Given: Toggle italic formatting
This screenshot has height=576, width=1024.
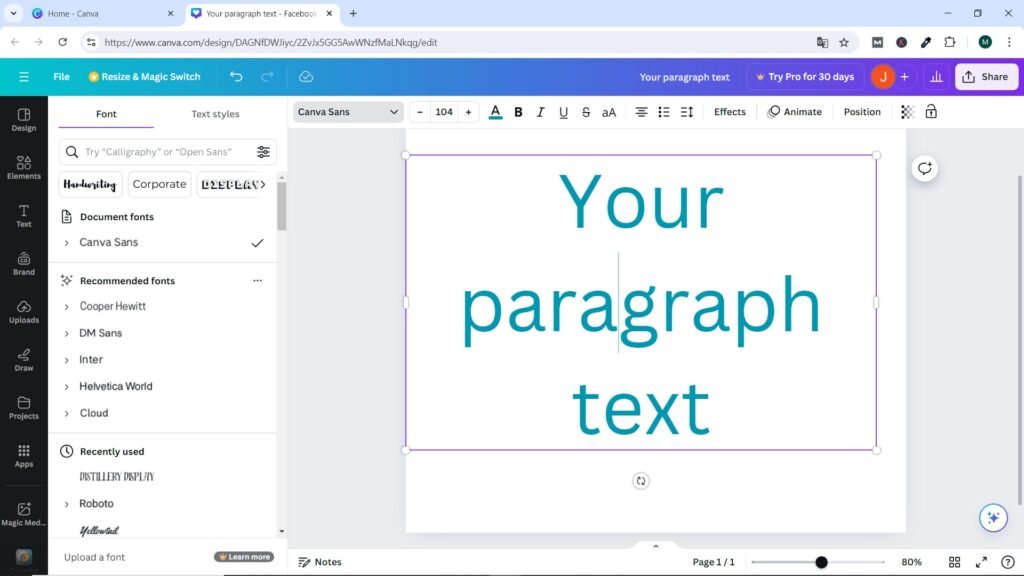Looking at the screenshot, I should pos(541,112).
